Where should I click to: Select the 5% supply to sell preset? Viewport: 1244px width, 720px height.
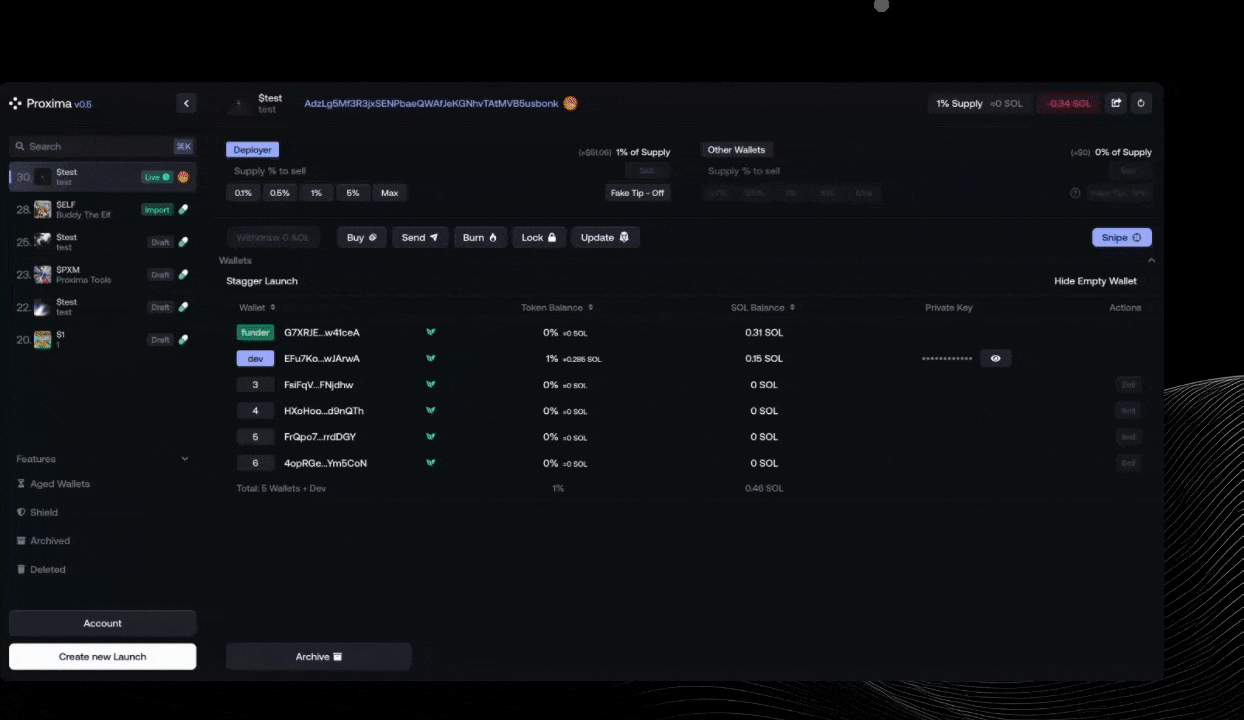(x=352, y=193)
